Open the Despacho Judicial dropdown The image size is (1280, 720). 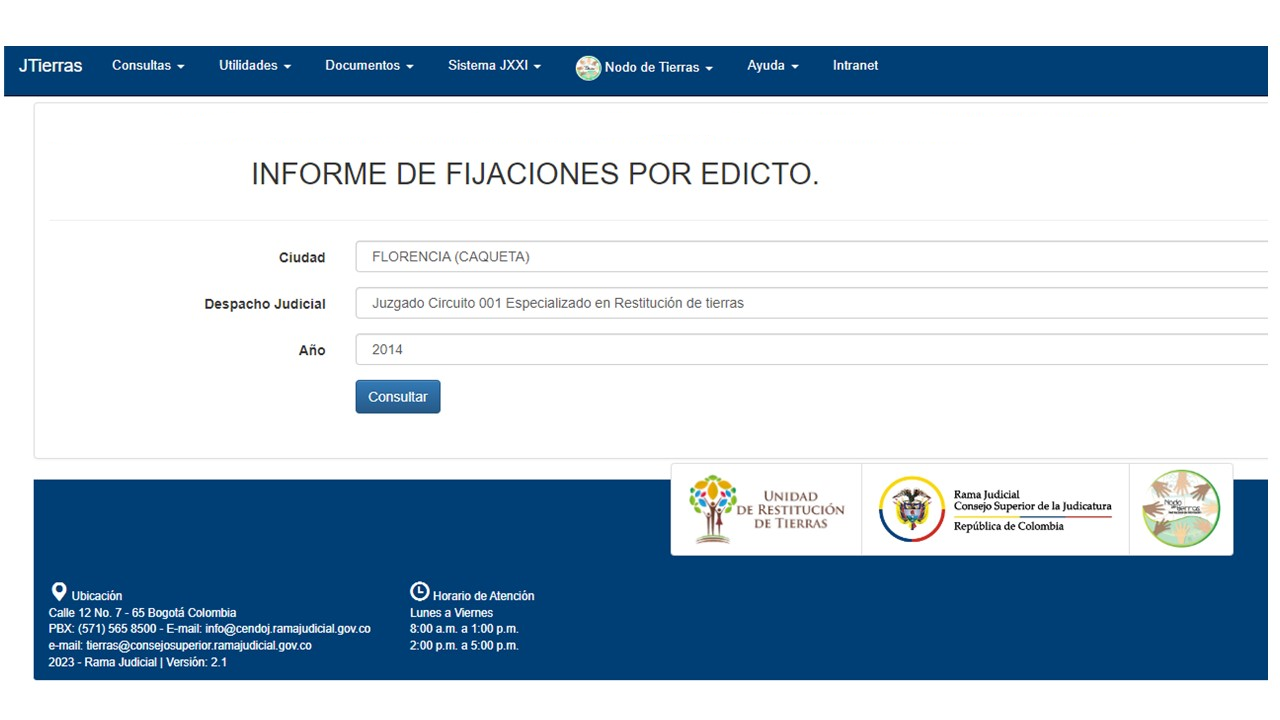tap(810, 303)
